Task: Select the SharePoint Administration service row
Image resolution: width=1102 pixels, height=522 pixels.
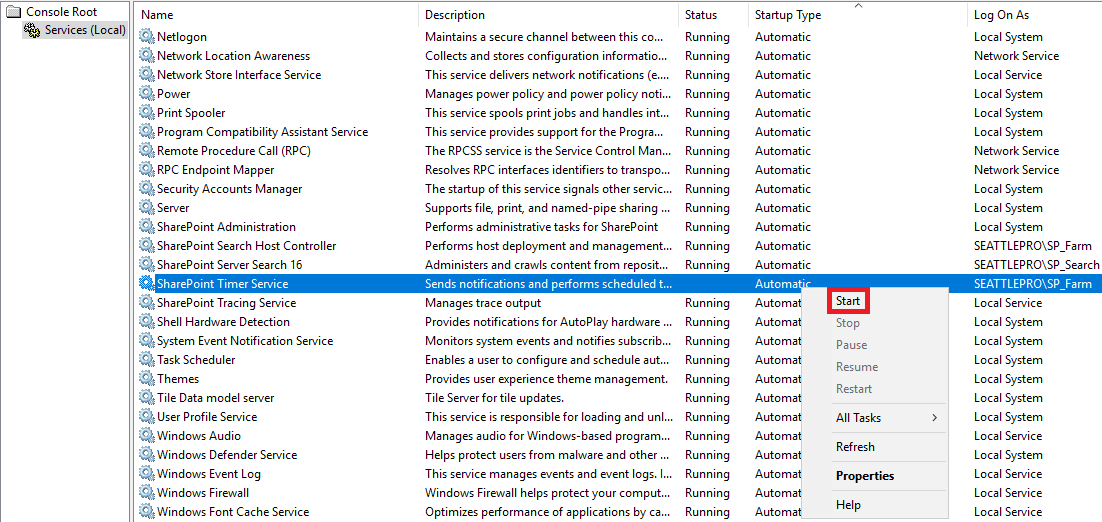Action: point(226,227)
